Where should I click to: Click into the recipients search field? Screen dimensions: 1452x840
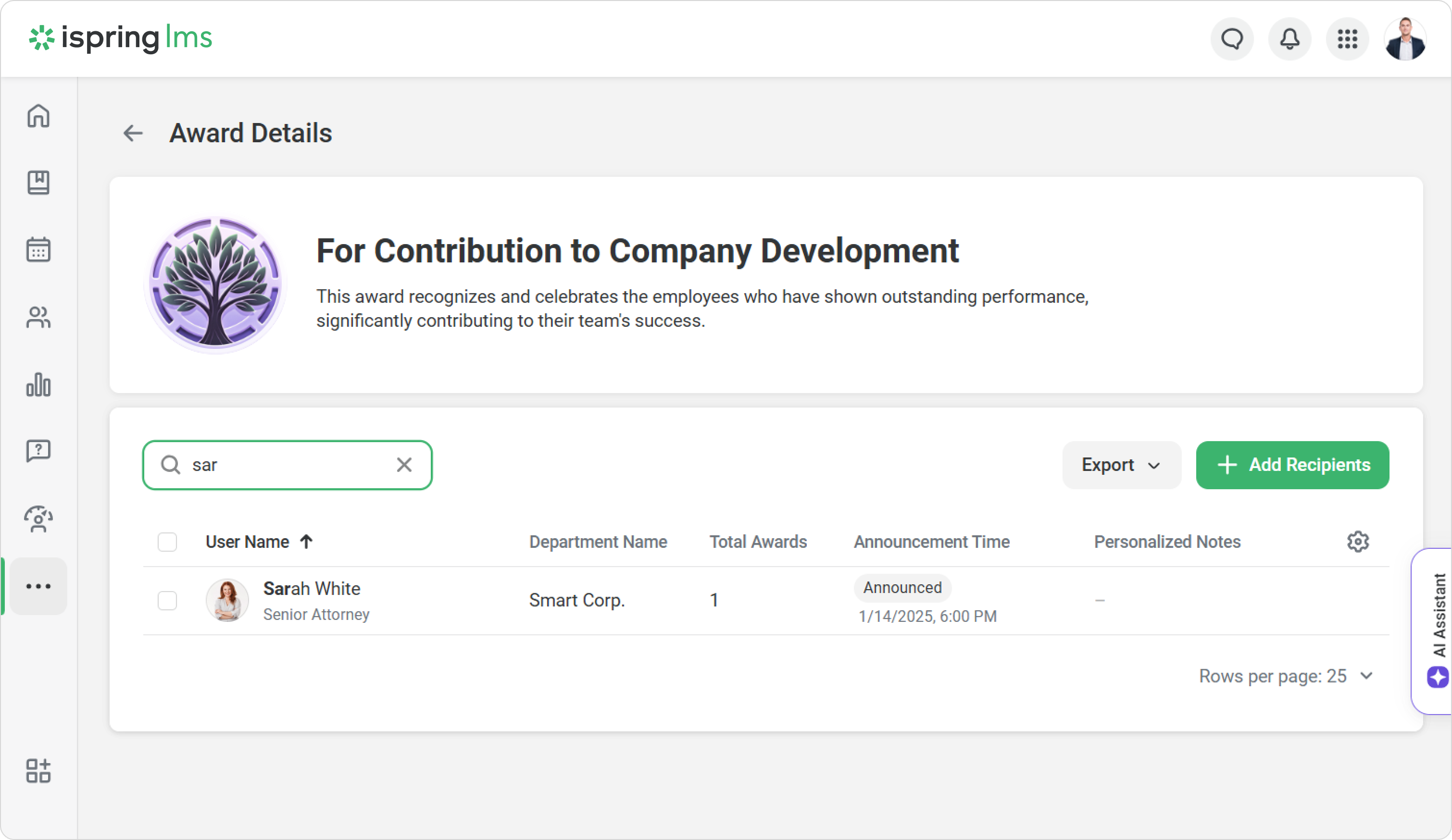coord(288,465)
